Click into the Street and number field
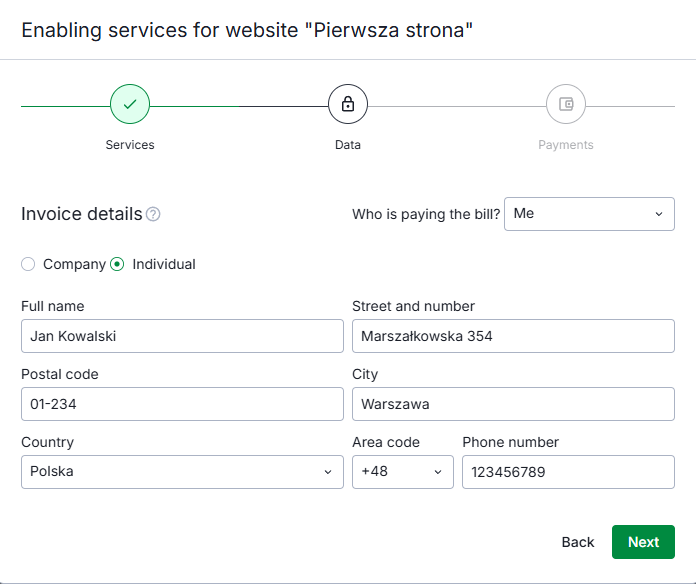 pos(513,336)
